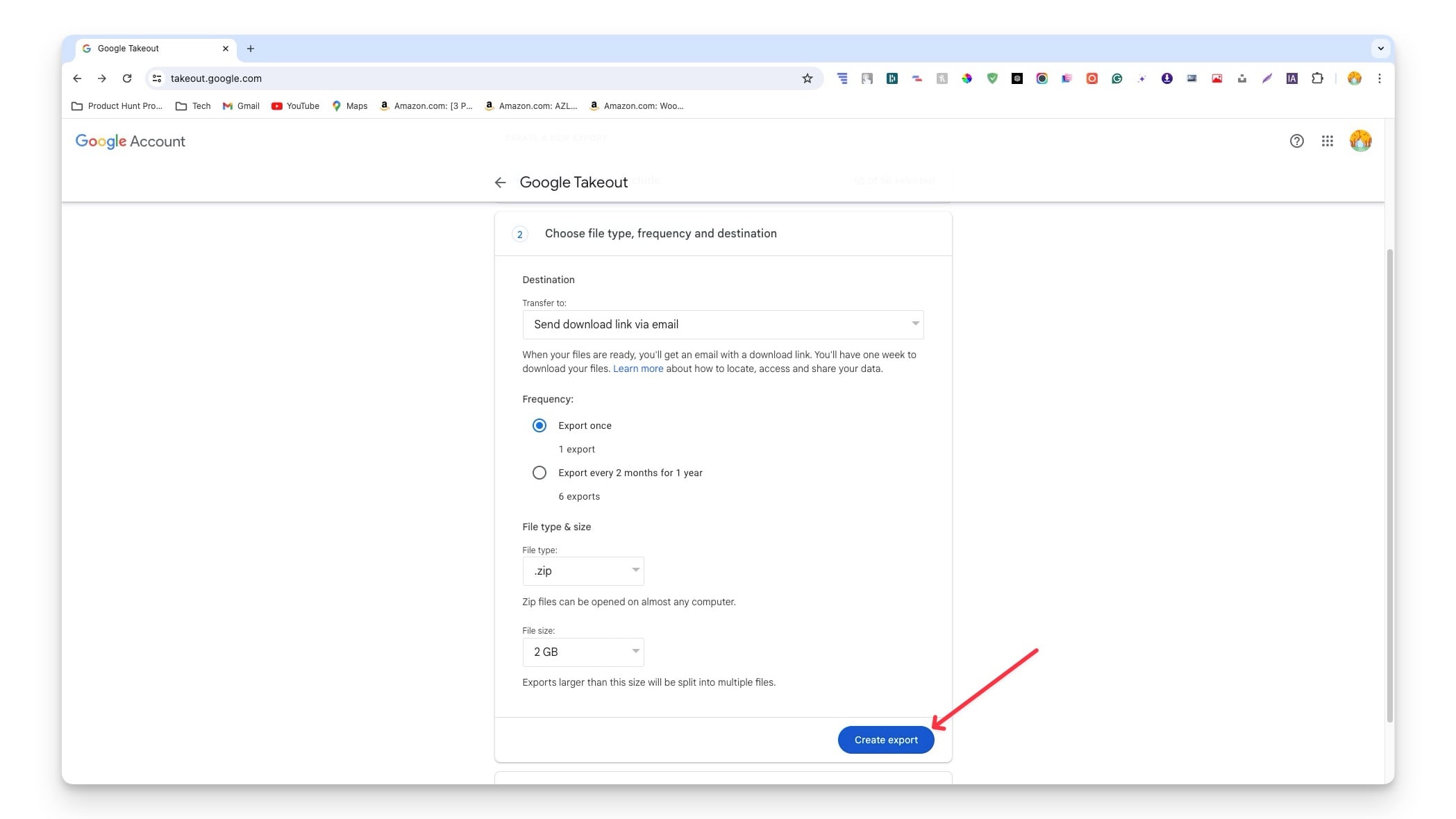Image resolution: width=1456 pixels, height=819 pixels.
Task: Open the Amazon.com: Woo... bookmark
Action: tap(636, 106)
